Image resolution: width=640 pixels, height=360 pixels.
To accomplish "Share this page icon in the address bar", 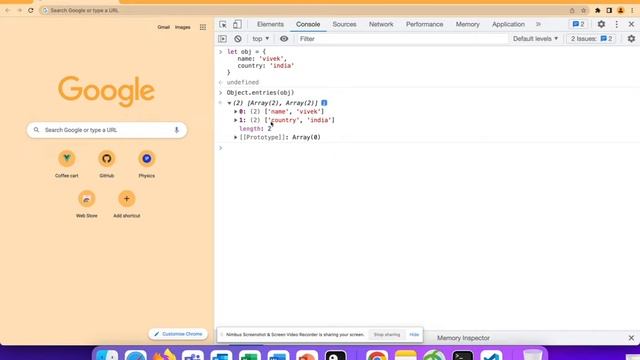I will [x=572, y=10].
